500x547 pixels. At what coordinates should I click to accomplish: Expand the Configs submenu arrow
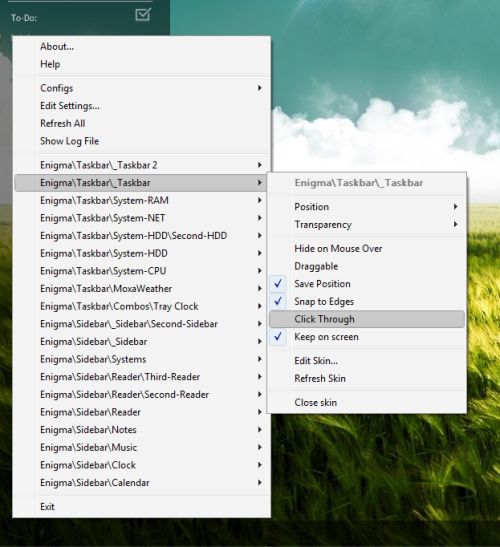tap(260, 88)
